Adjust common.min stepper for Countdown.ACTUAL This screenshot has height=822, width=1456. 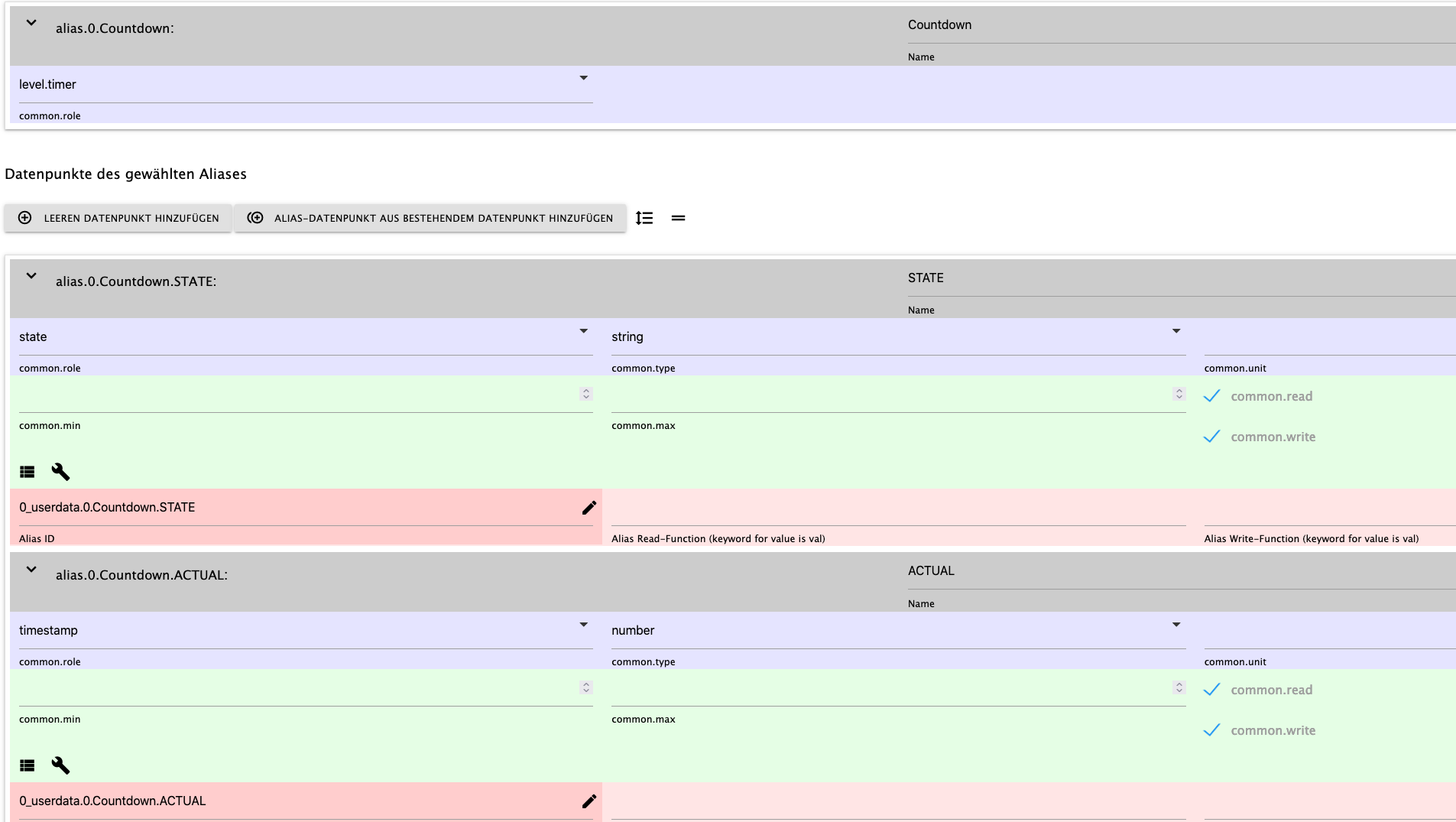(x=586, y=687)
